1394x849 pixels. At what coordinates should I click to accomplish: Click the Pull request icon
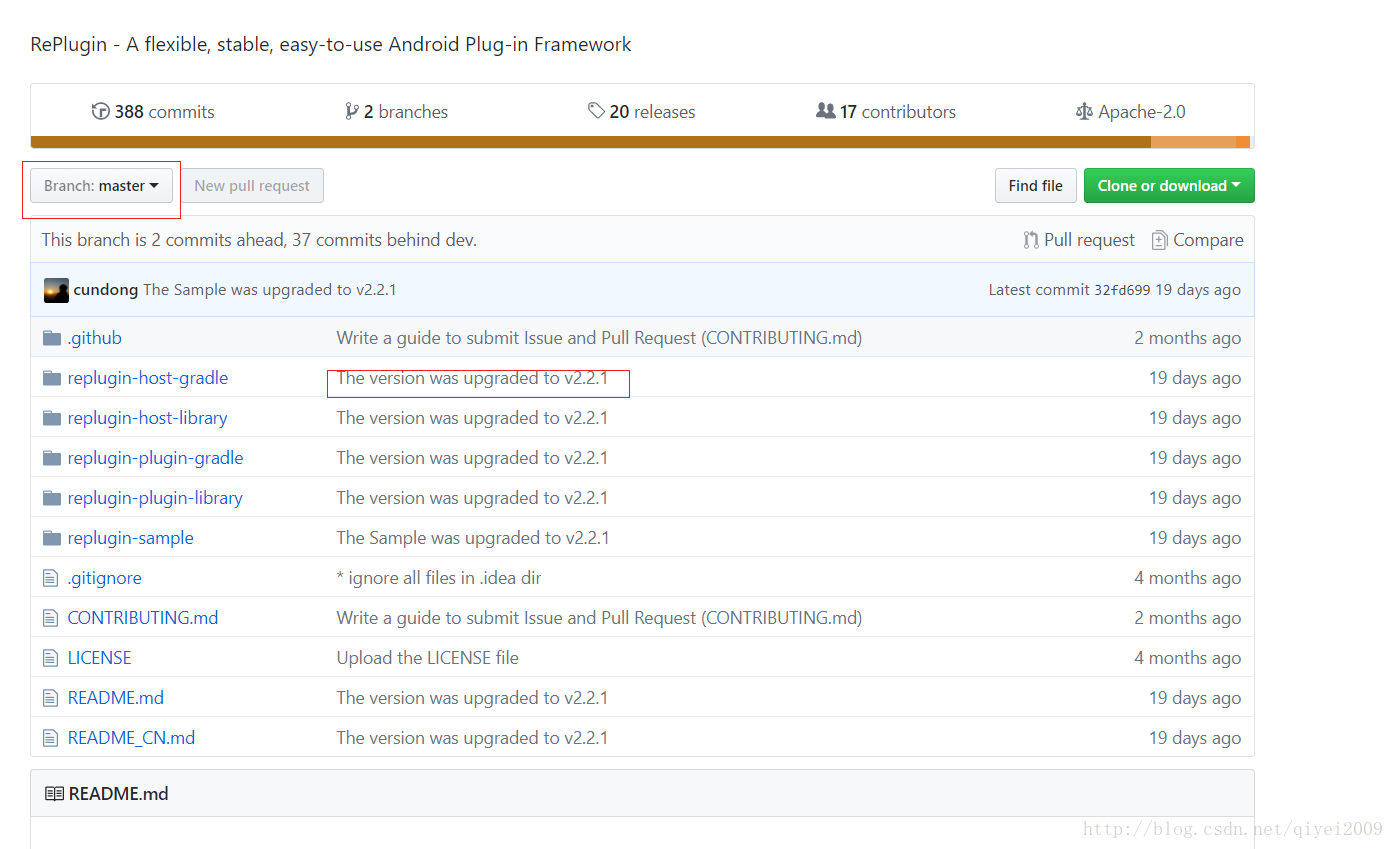[1031, 240]
